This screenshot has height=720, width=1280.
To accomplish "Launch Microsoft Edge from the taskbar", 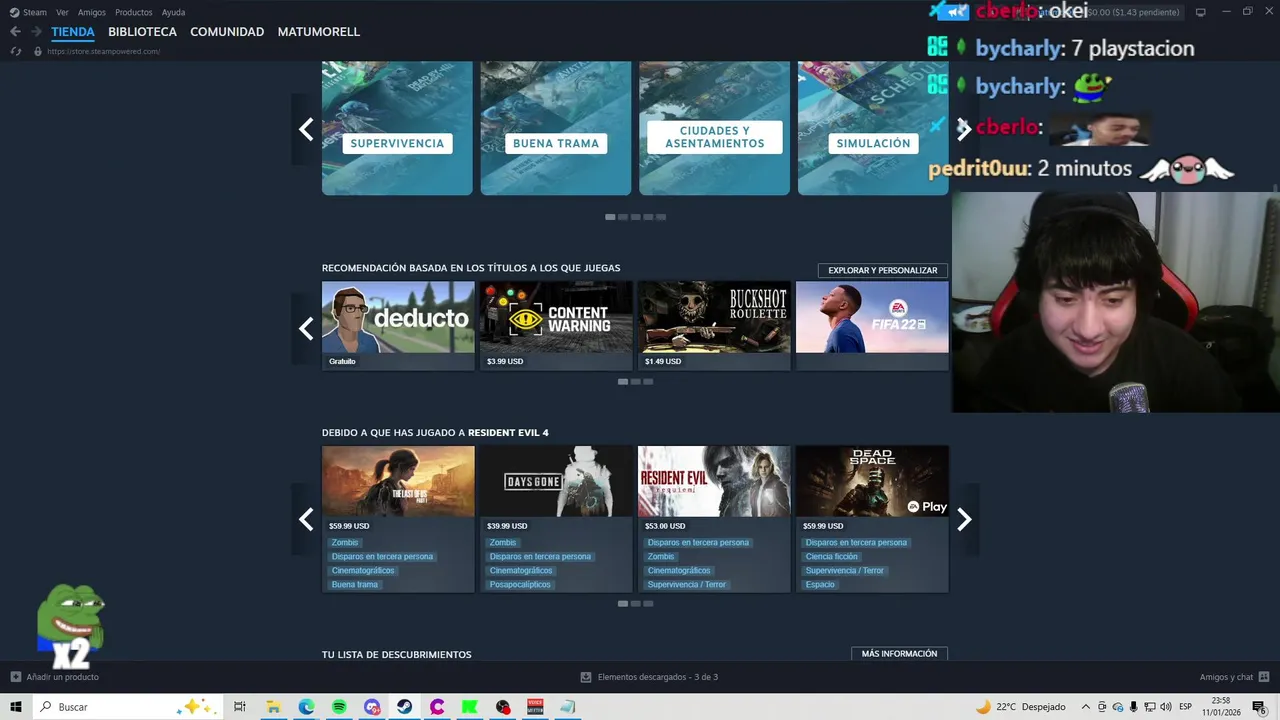I will coord(306,707).
